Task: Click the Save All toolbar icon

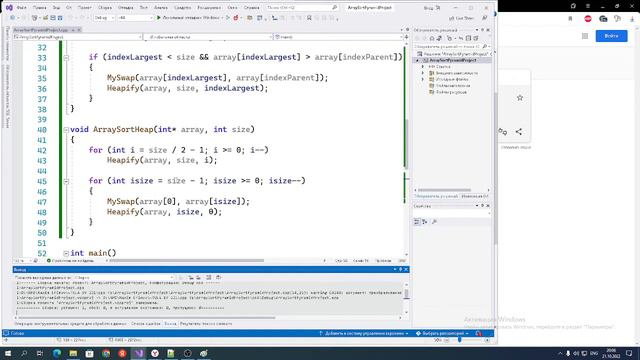Action: pyautogui.click(x=60, y=18)
